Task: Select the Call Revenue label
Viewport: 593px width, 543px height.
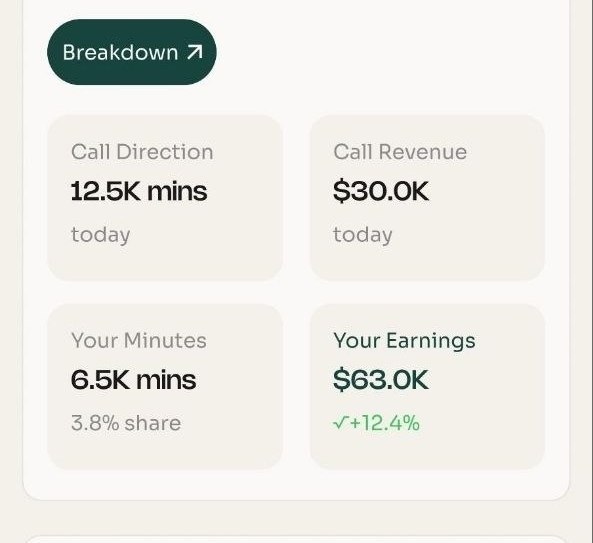Action: (x=400, y=152)
